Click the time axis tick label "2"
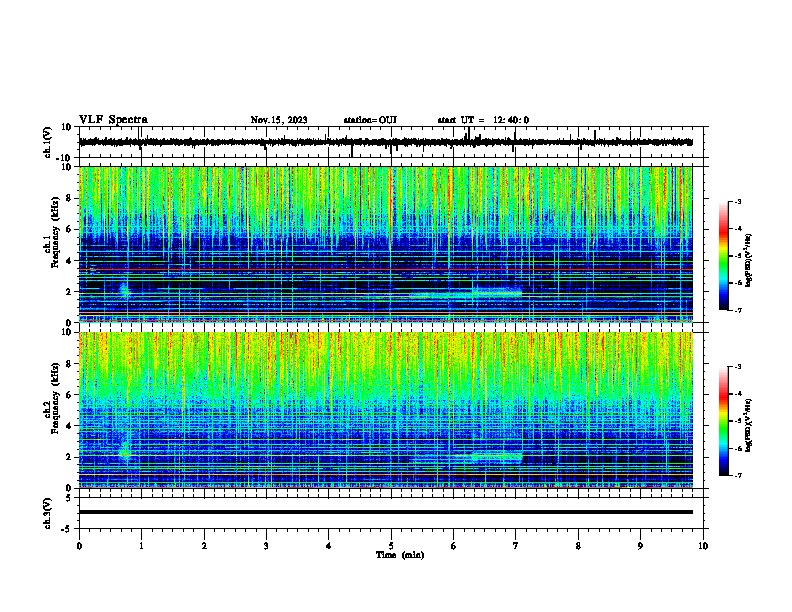 click(x=204, y=546)
